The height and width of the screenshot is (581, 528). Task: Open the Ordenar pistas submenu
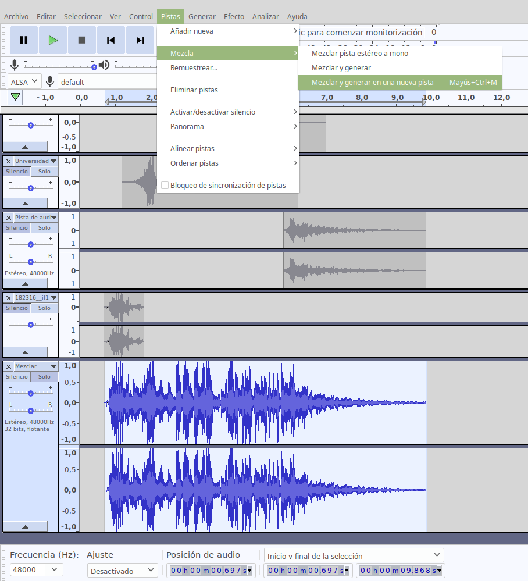(228, 163)
